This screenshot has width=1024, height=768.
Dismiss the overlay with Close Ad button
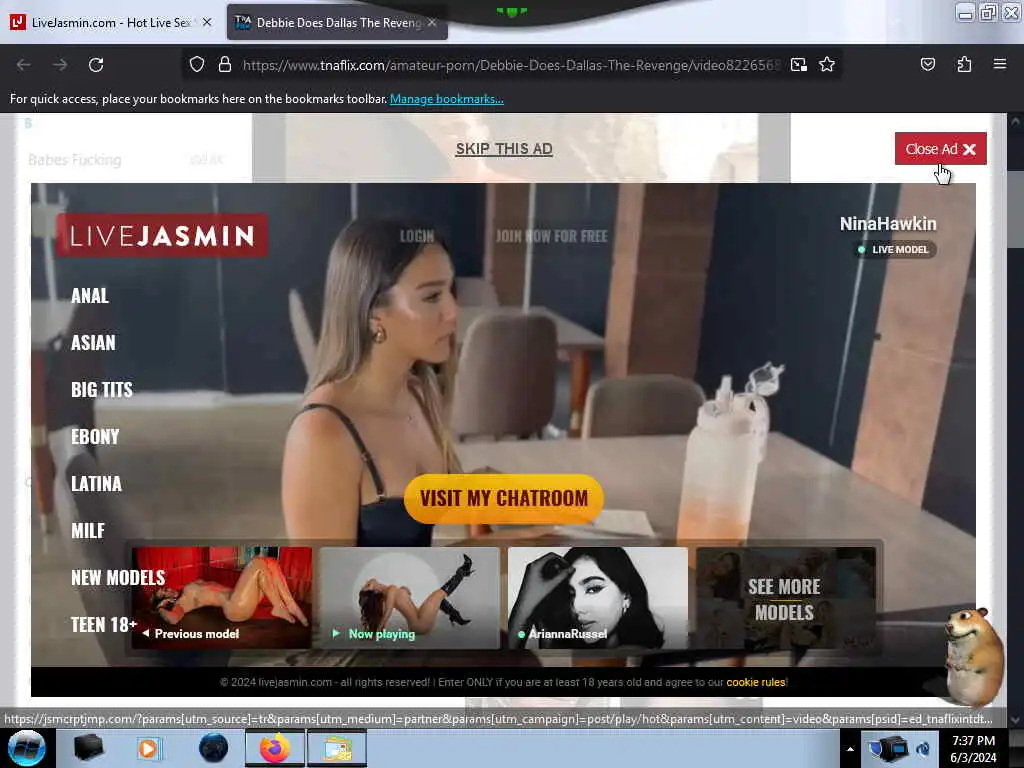pos(940,149)
